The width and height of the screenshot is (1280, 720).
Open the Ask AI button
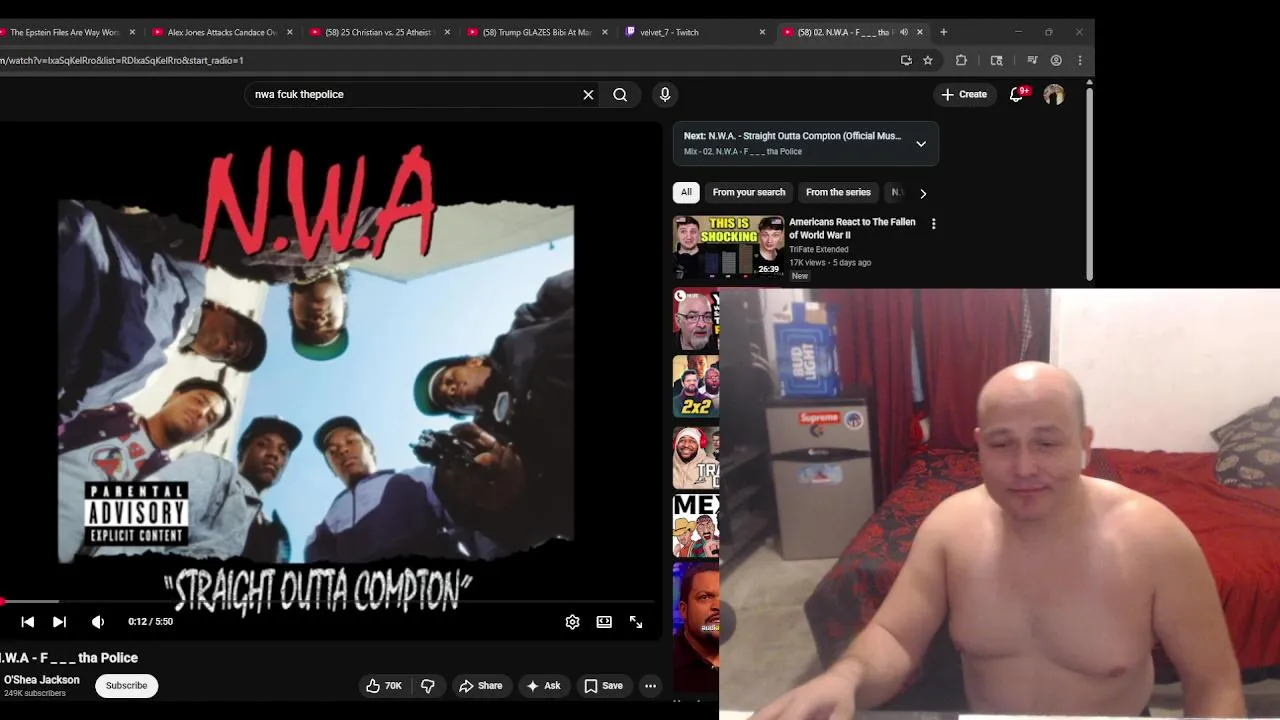(543, 686)
